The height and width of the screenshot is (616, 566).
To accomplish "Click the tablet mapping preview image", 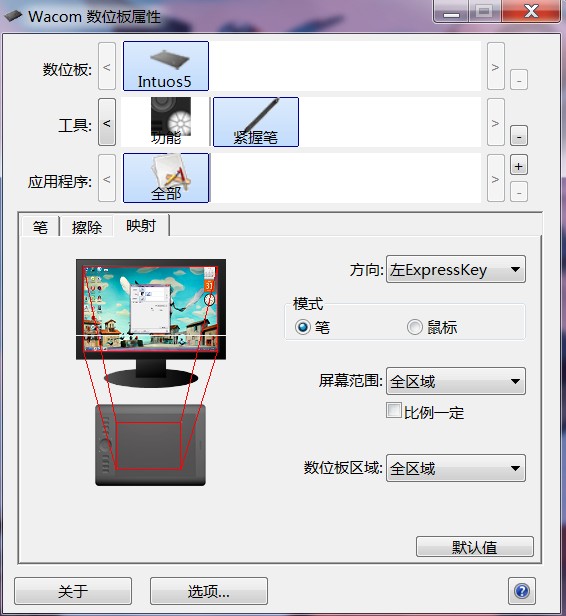I will (150, 445).
